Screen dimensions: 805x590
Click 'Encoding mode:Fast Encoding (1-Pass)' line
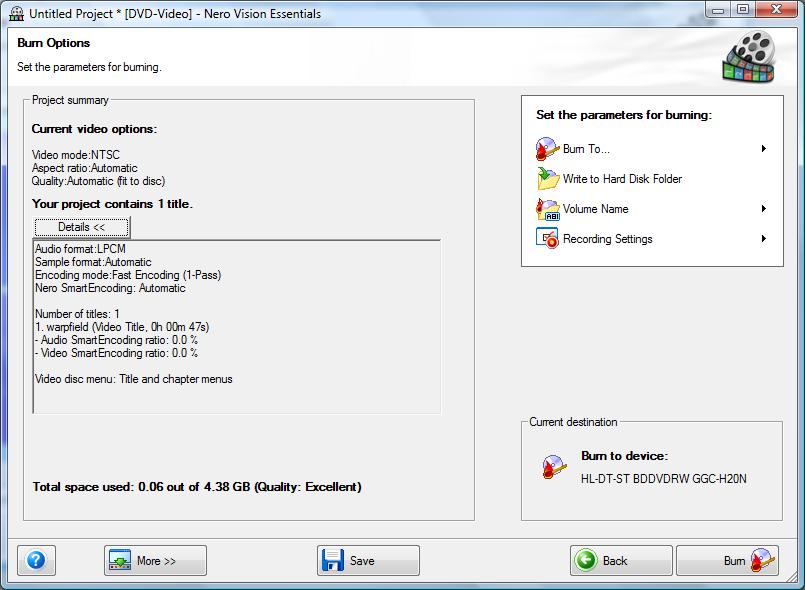(128, 275)
